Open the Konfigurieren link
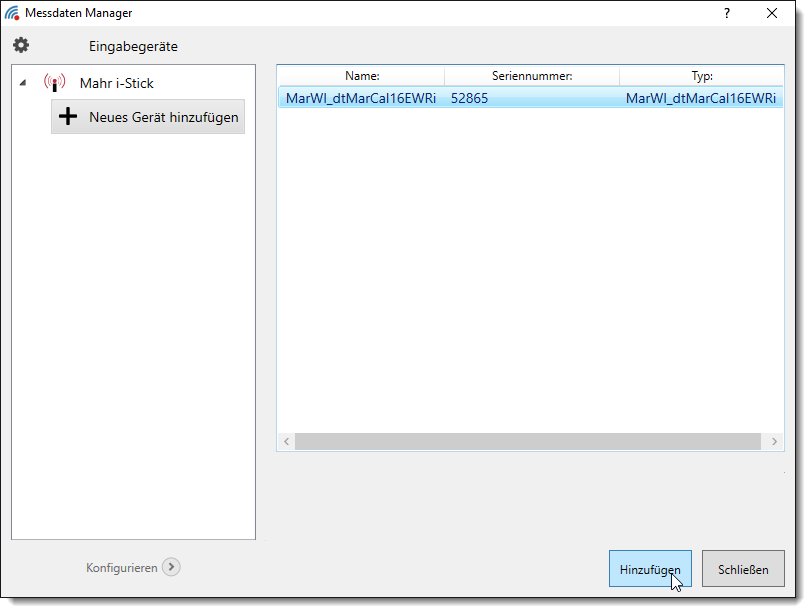Viewport: 811px width, 613px height. pos(121,567)
